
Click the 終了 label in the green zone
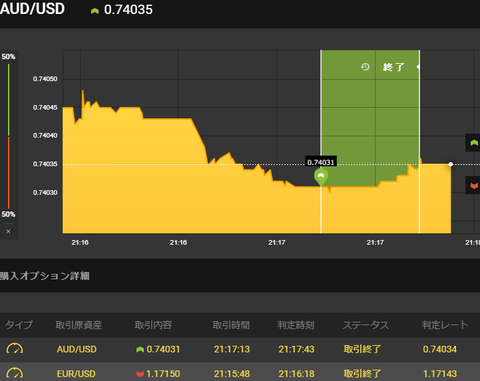click(x=394, y=67)
